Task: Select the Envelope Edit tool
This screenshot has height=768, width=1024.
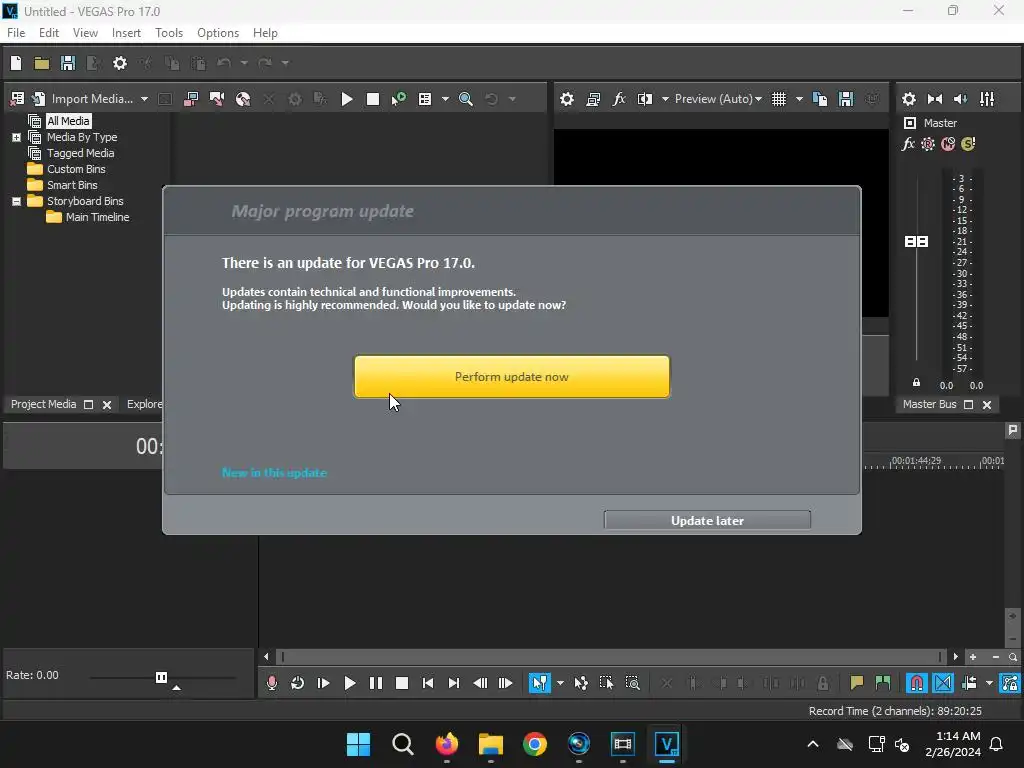Action: (581, 683)
